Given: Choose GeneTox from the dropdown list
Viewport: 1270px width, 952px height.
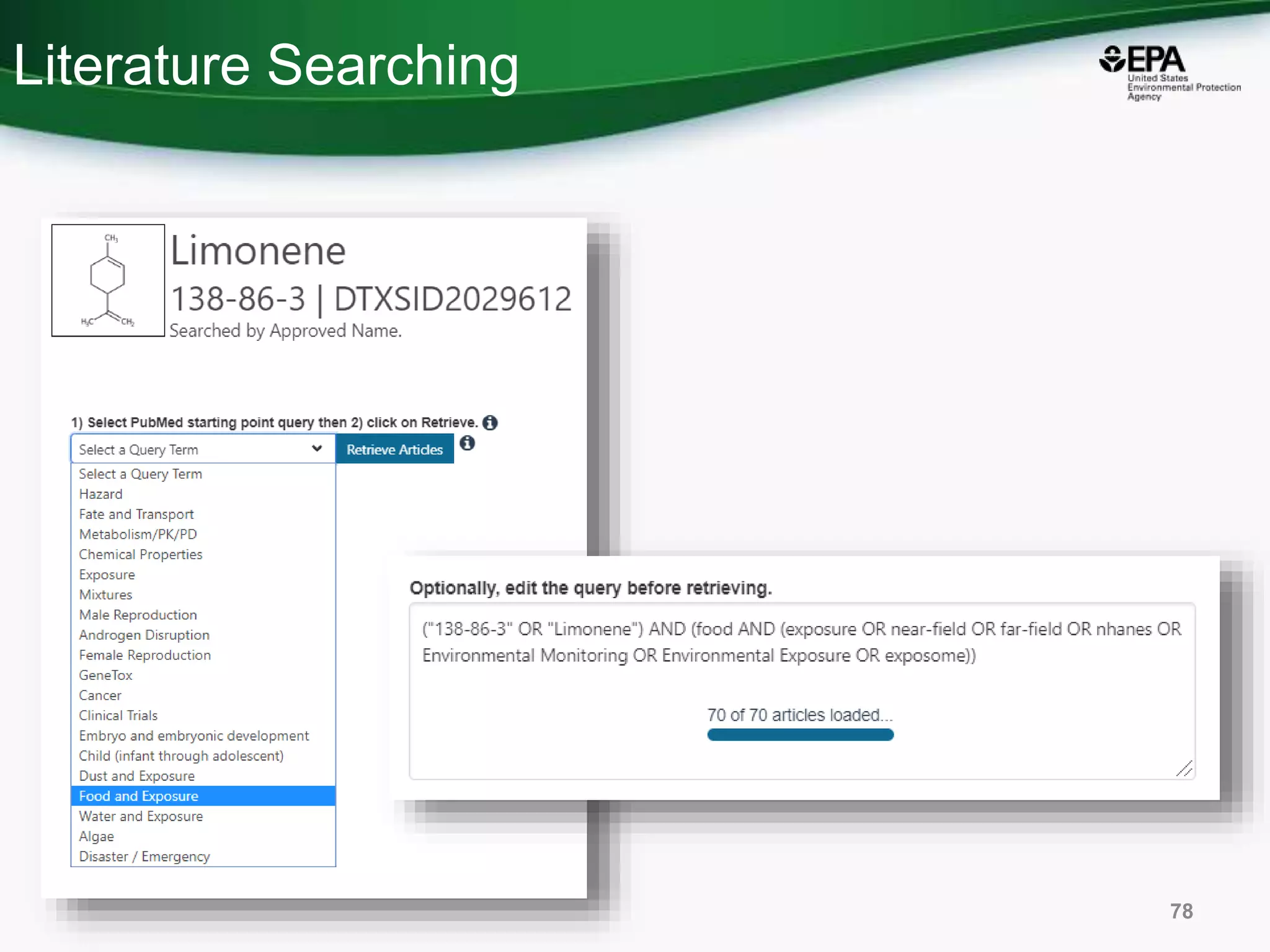Looking at the screenshot, I should point(203,676).
